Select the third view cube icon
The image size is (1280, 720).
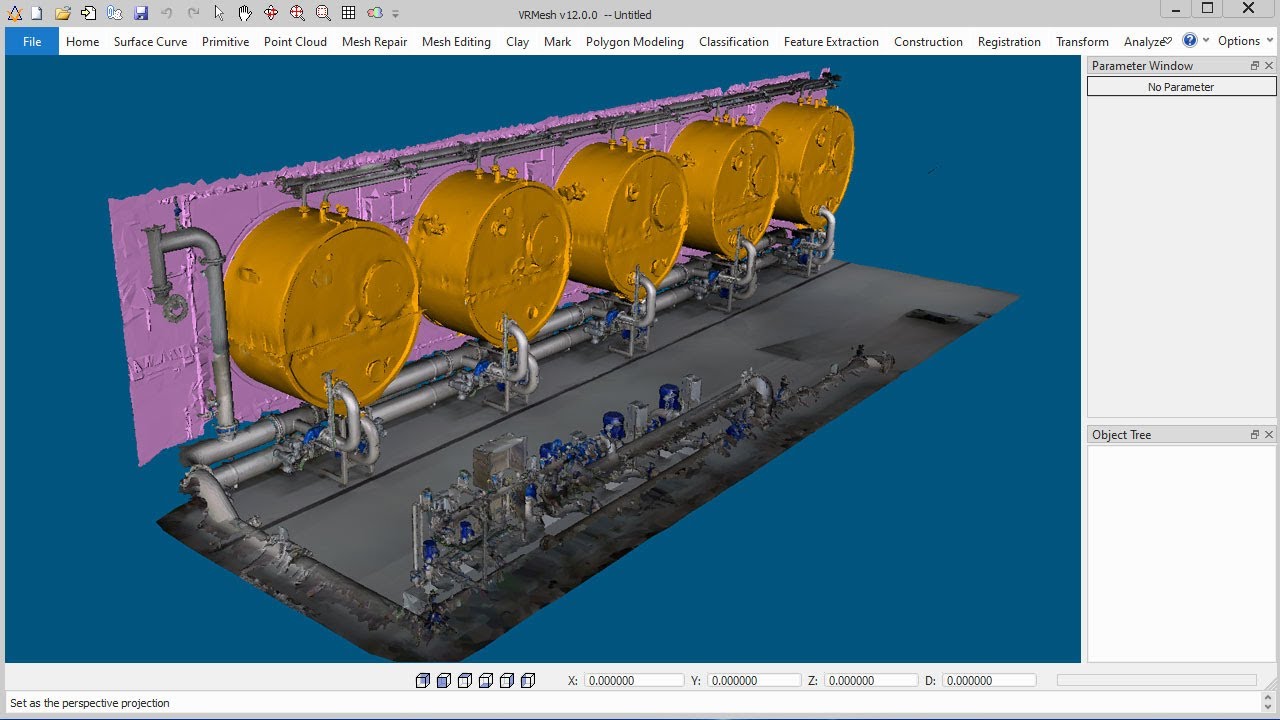465,681
